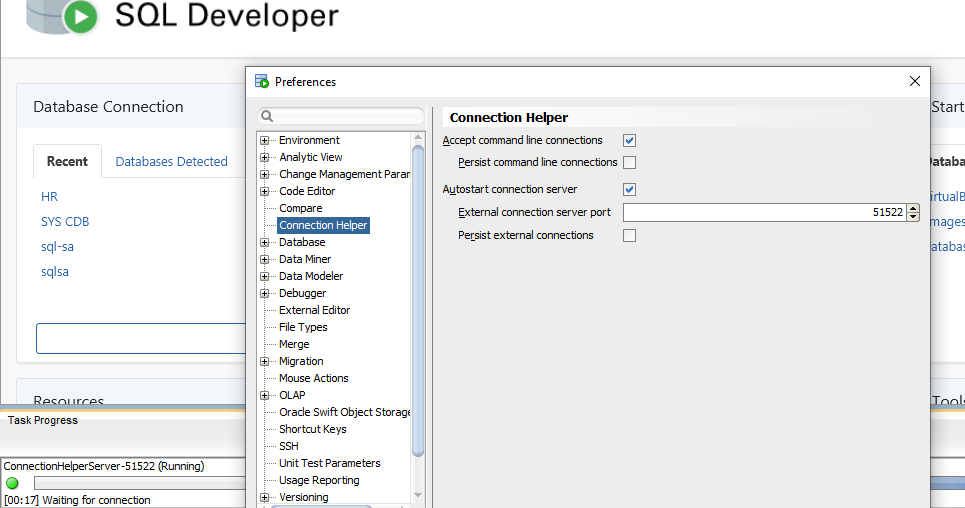965x508 pixels.
Task: Select Usage Reporting item
Action: pos(319,480)
